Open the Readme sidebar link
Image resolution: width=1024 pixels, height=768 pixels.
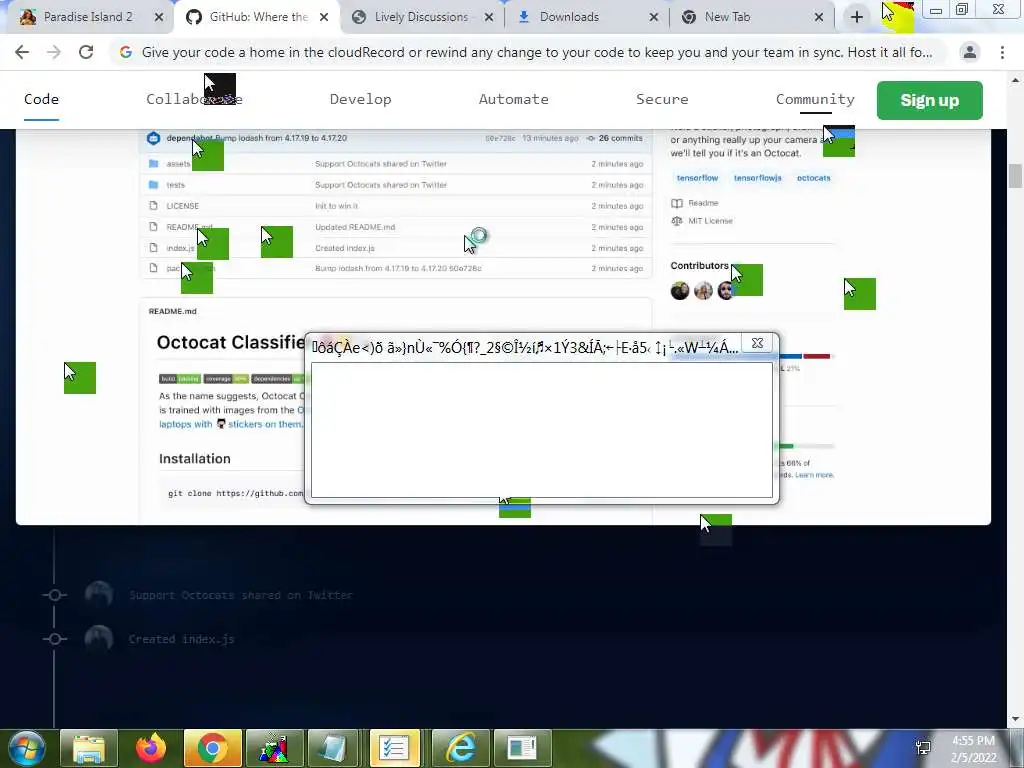[696, 203]
